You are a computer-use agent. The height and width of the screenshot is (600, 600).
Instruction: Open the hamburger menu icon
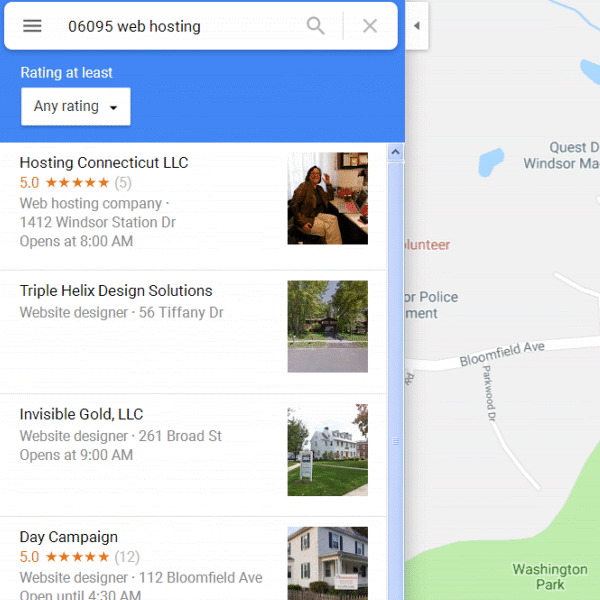(x=32, y=26)
